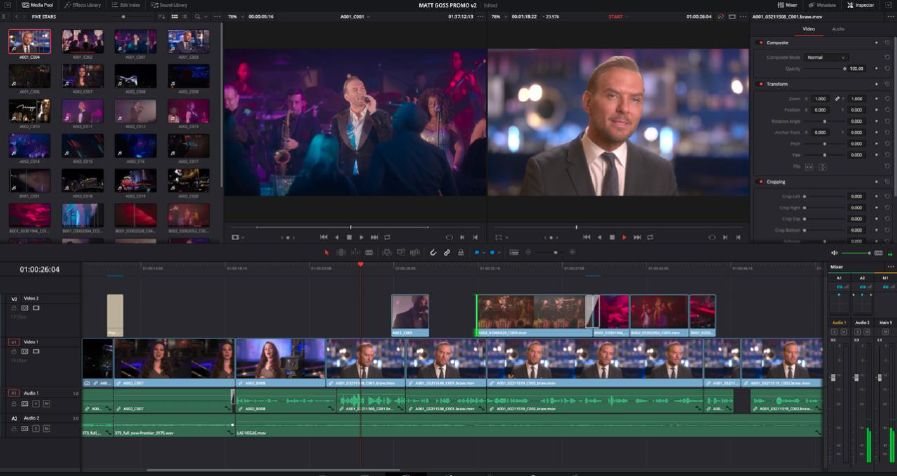Viewport: 897px width, 476px height.
Task: Mute the Audio 1 track
Action: coord(46,403)
